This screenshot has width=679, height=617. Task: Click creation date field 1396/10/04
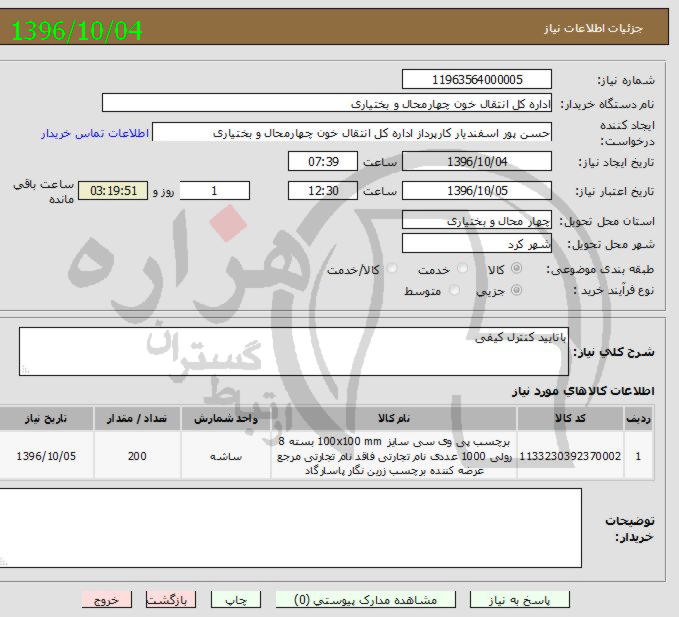[476, 161]
